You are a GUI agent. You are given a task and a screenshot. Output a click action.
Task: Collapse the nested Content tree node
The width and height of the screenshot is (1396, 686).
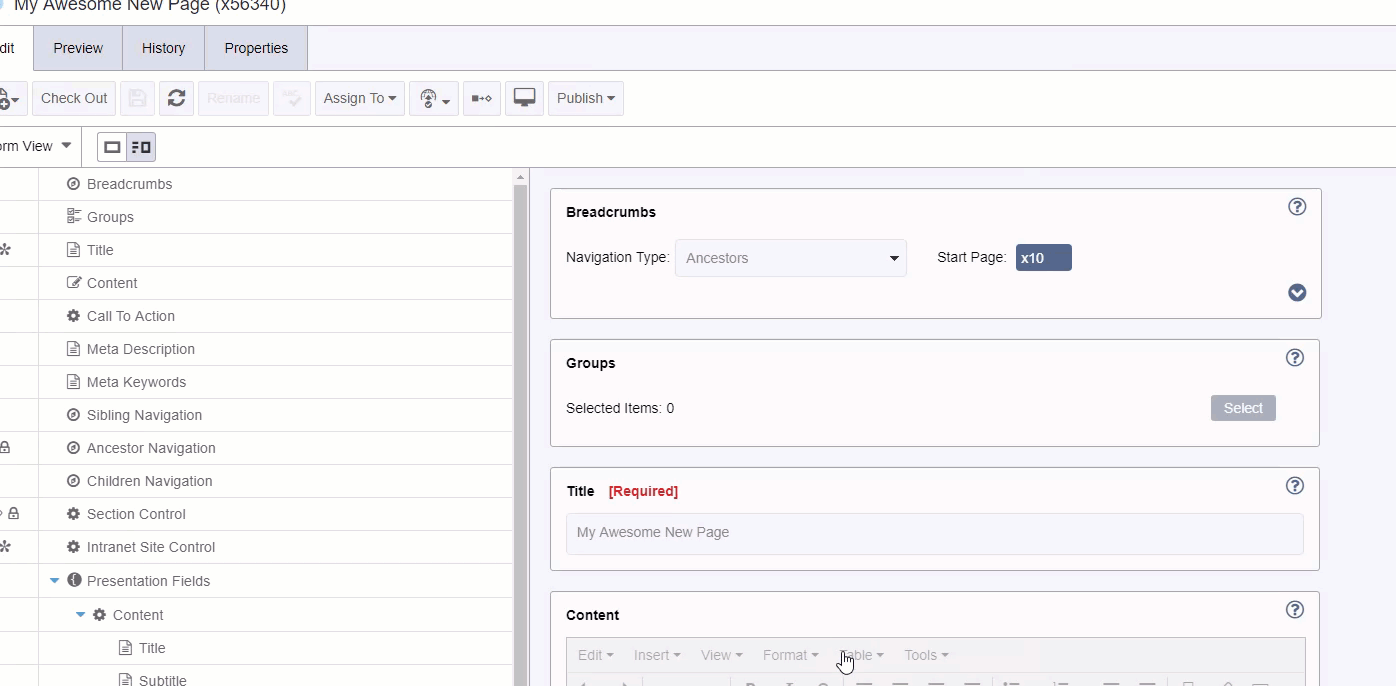tap(81, 615)
